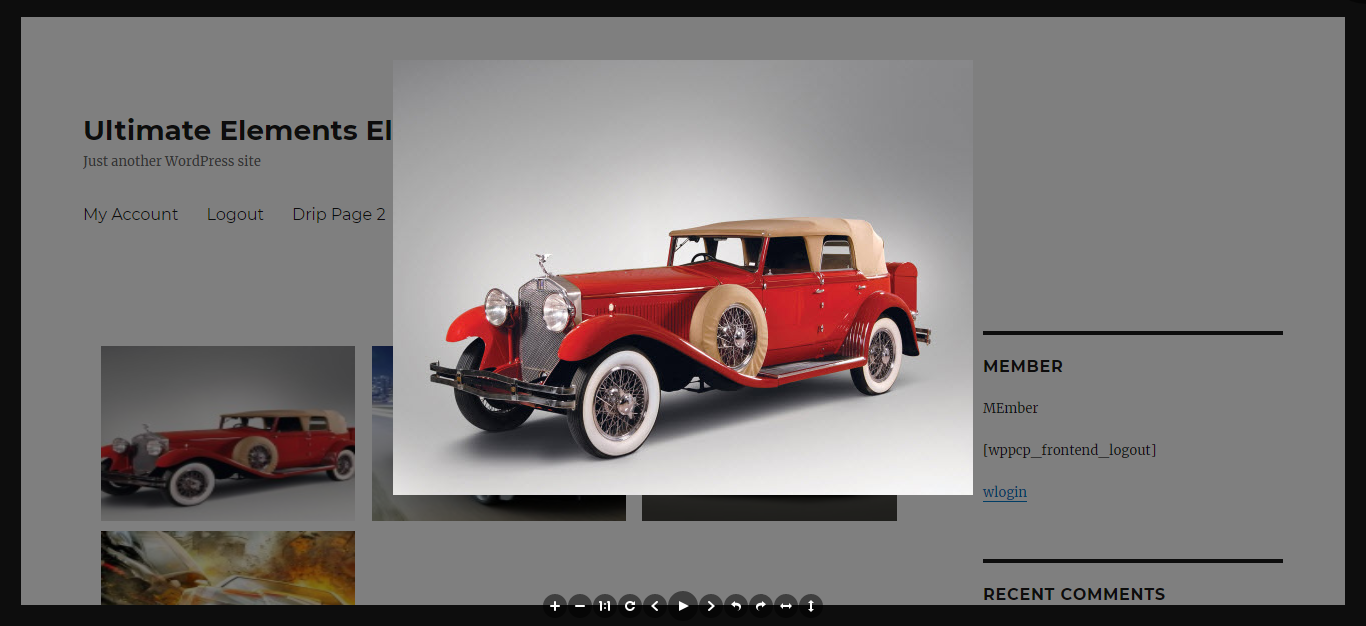Image resolution: width=1366 pixels, height=626 pixels.
Task: Click the Ultimate Elements site title
Action: point(238,130)
